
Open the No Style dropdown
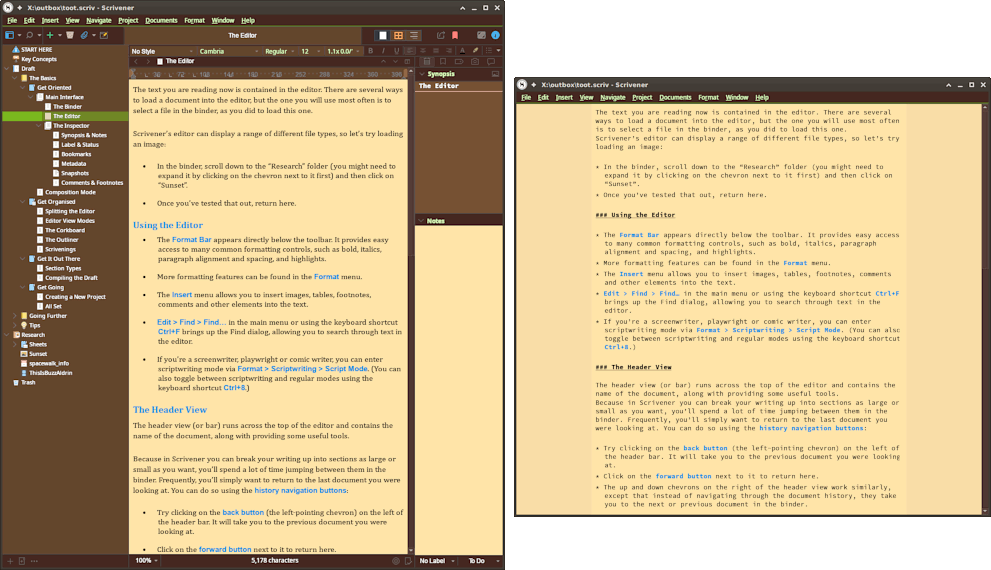(162, 51)
